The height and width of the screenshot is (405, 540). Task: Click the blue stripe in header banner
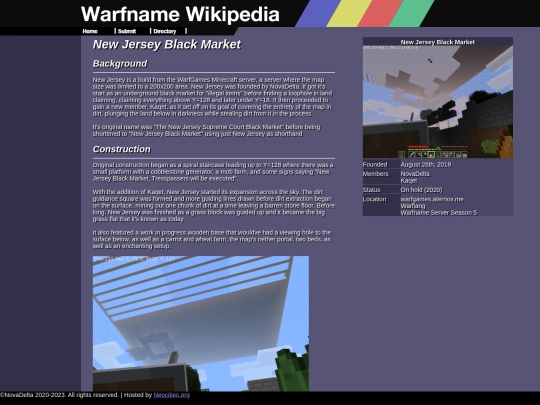pos(318,13)
